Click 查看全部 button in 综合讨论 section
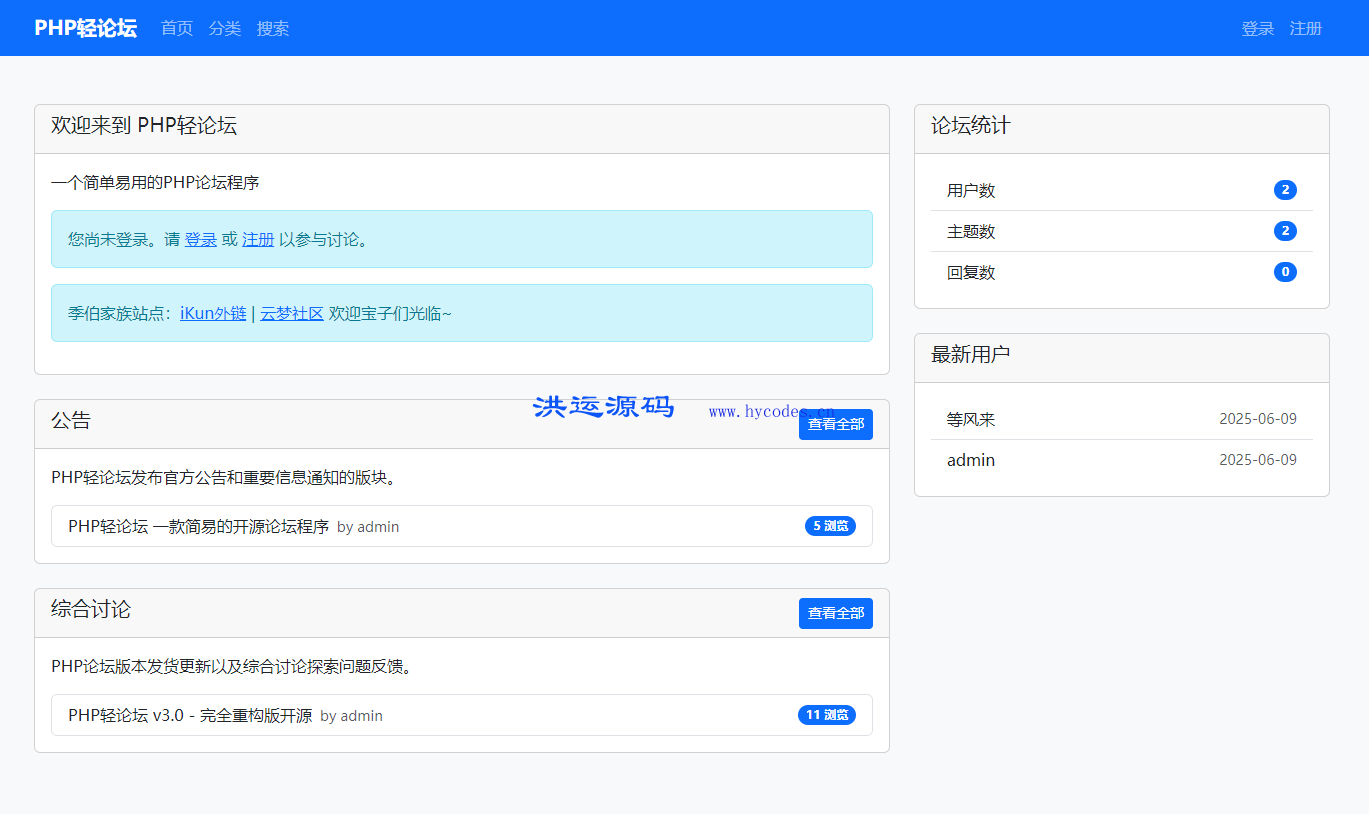This screenshot has width=1369, height=814. pos(836,613)
